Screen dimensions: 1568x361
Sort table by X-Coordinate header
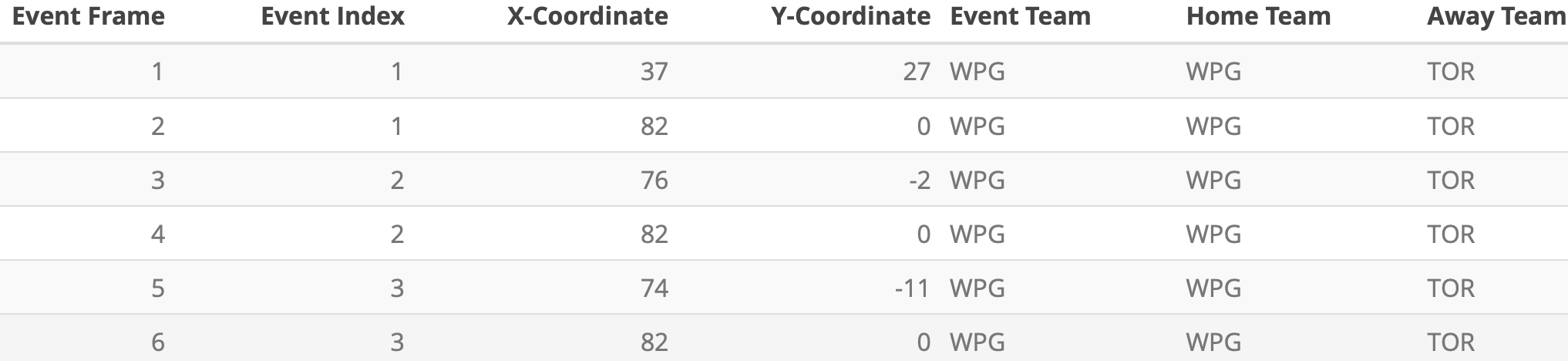tap(587, 17)
